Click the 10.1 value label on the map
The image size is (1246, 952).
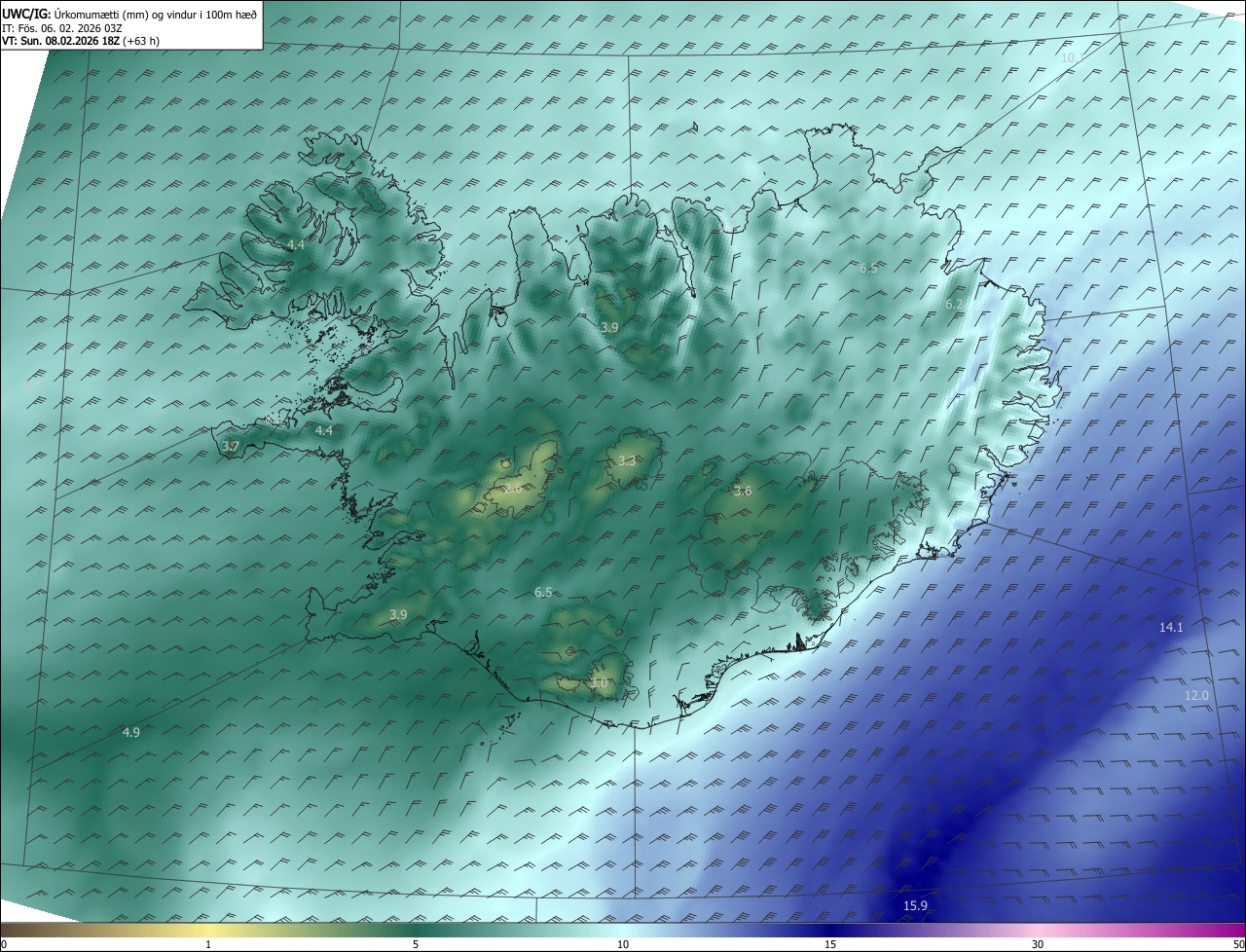1072,58
